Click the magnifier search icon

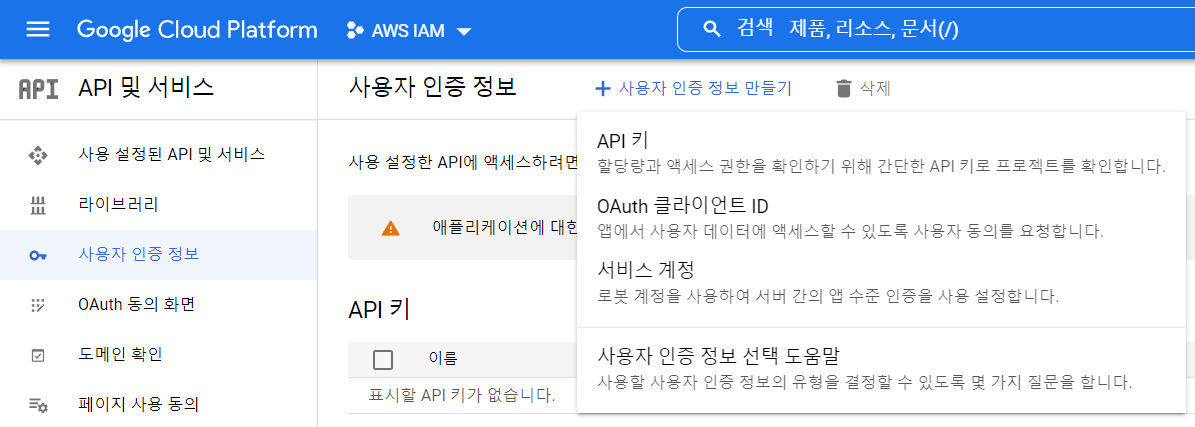coord(712,30)
